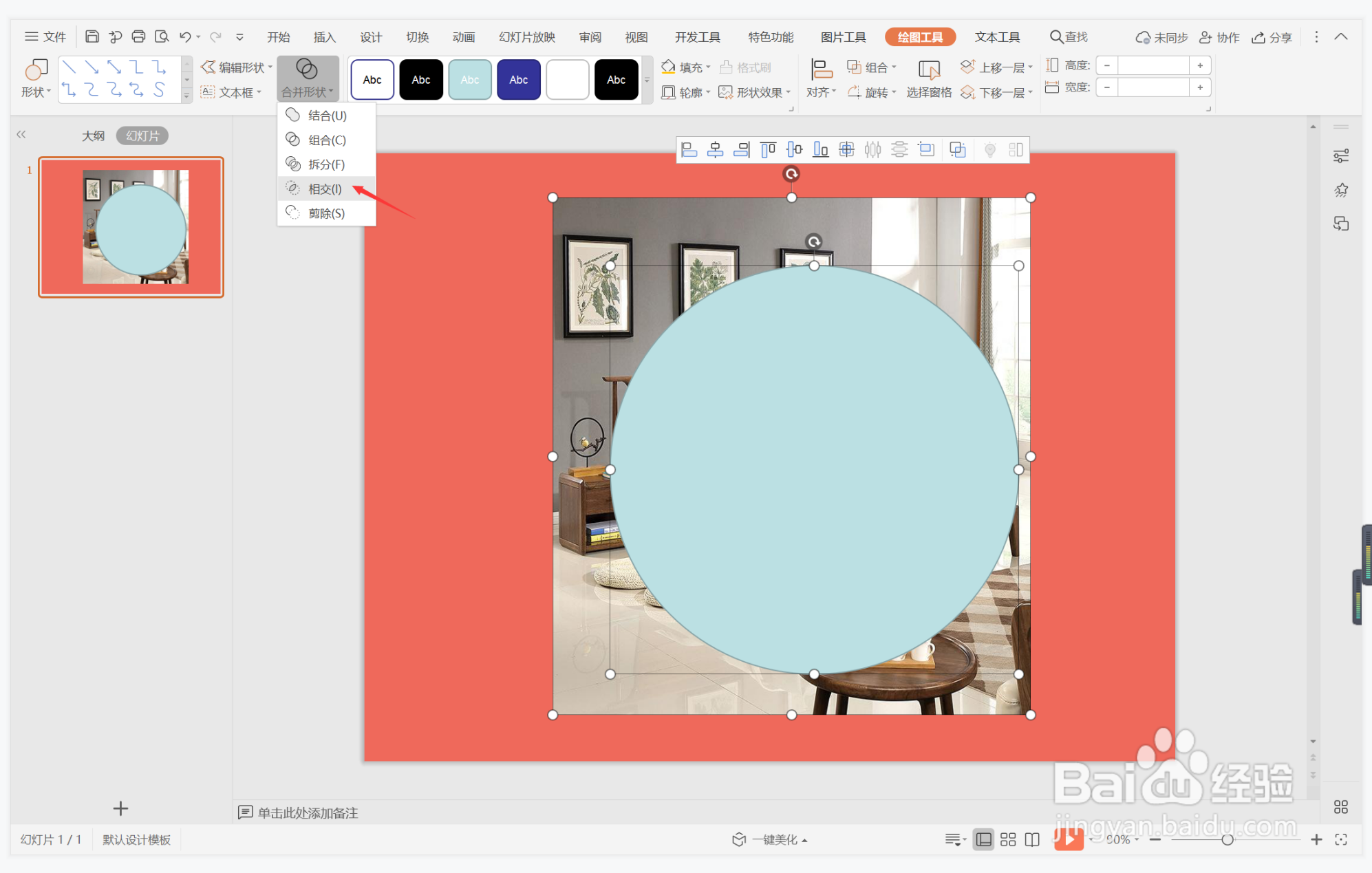Select the slide 1 thumbnail

tap(131, 226)
